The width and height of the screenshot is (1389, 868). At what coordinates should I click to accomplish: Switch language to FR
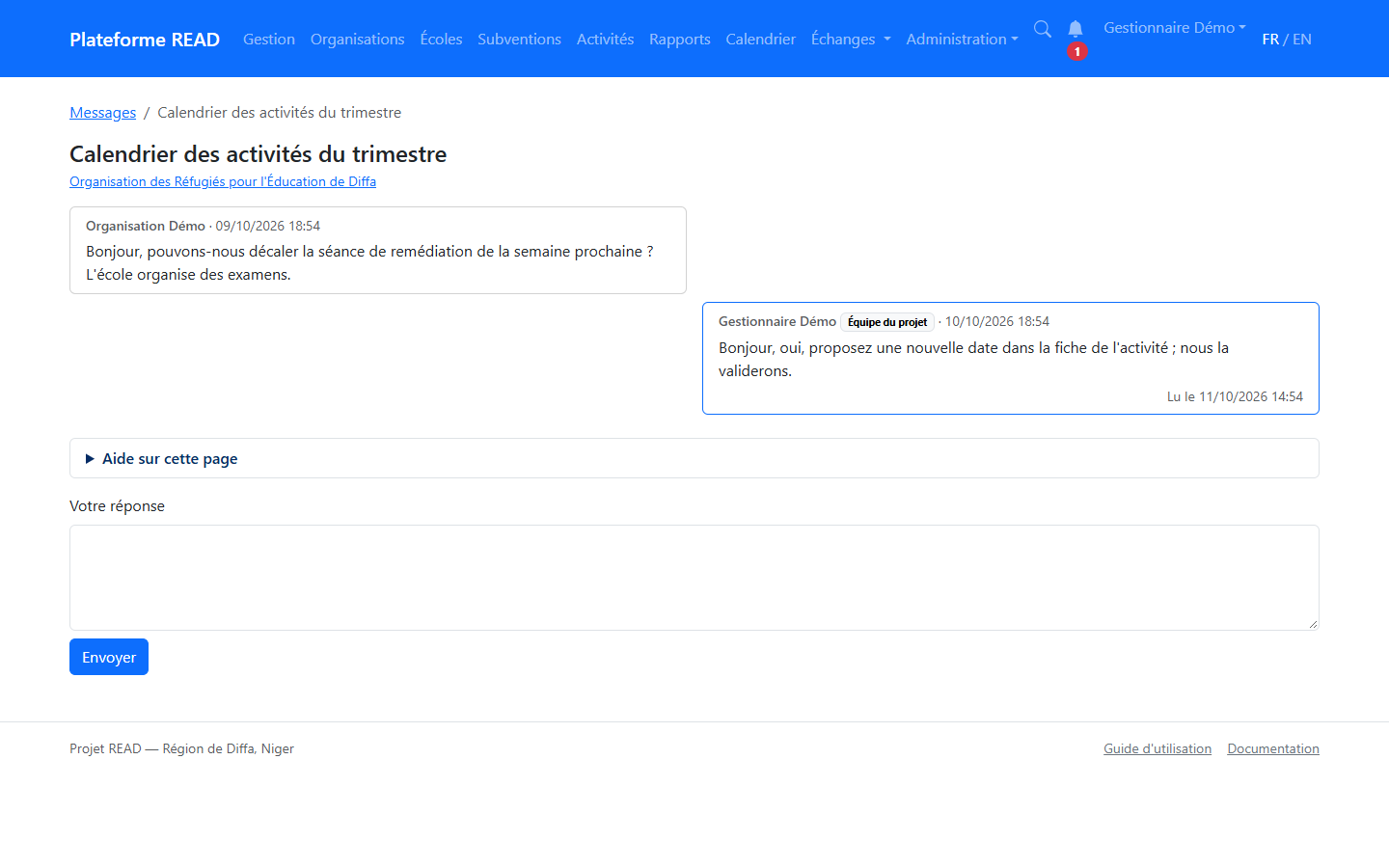1270,40
